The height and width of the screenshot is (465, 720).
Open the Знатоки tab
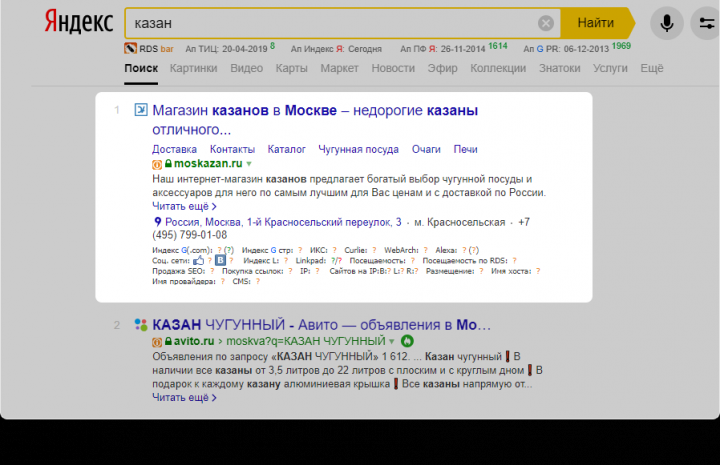[x=560, y=68]
